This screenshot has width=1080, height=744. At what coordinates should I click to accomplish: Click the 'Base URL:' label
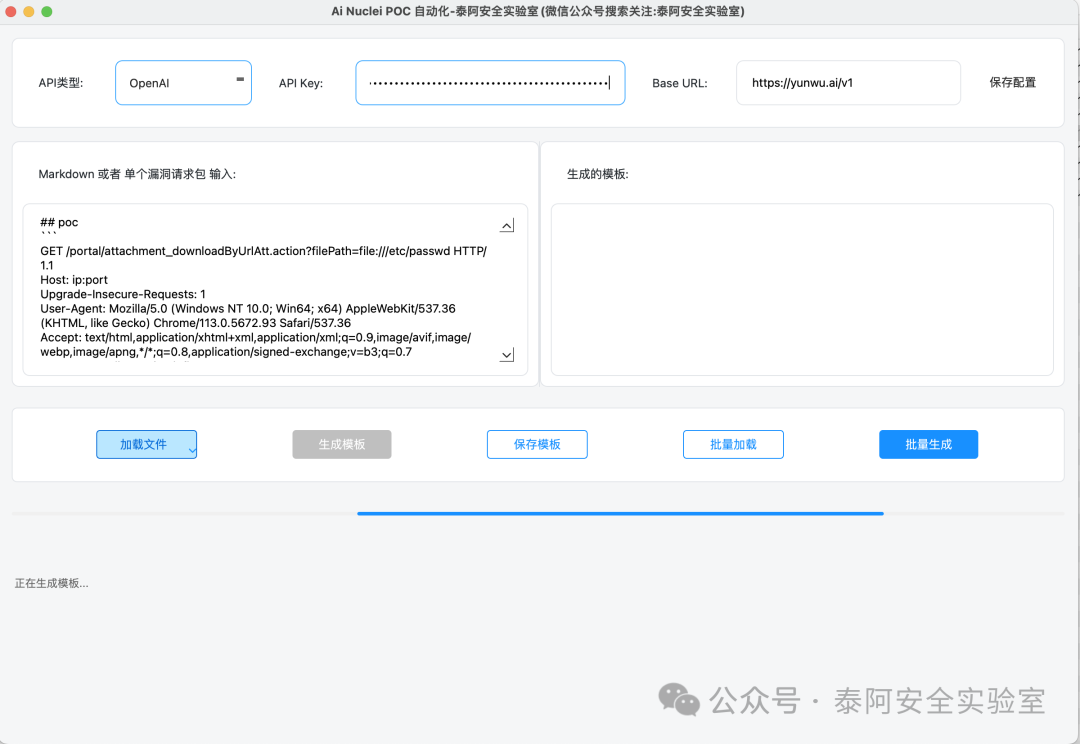pyautogui.click(x=680, y=83)
